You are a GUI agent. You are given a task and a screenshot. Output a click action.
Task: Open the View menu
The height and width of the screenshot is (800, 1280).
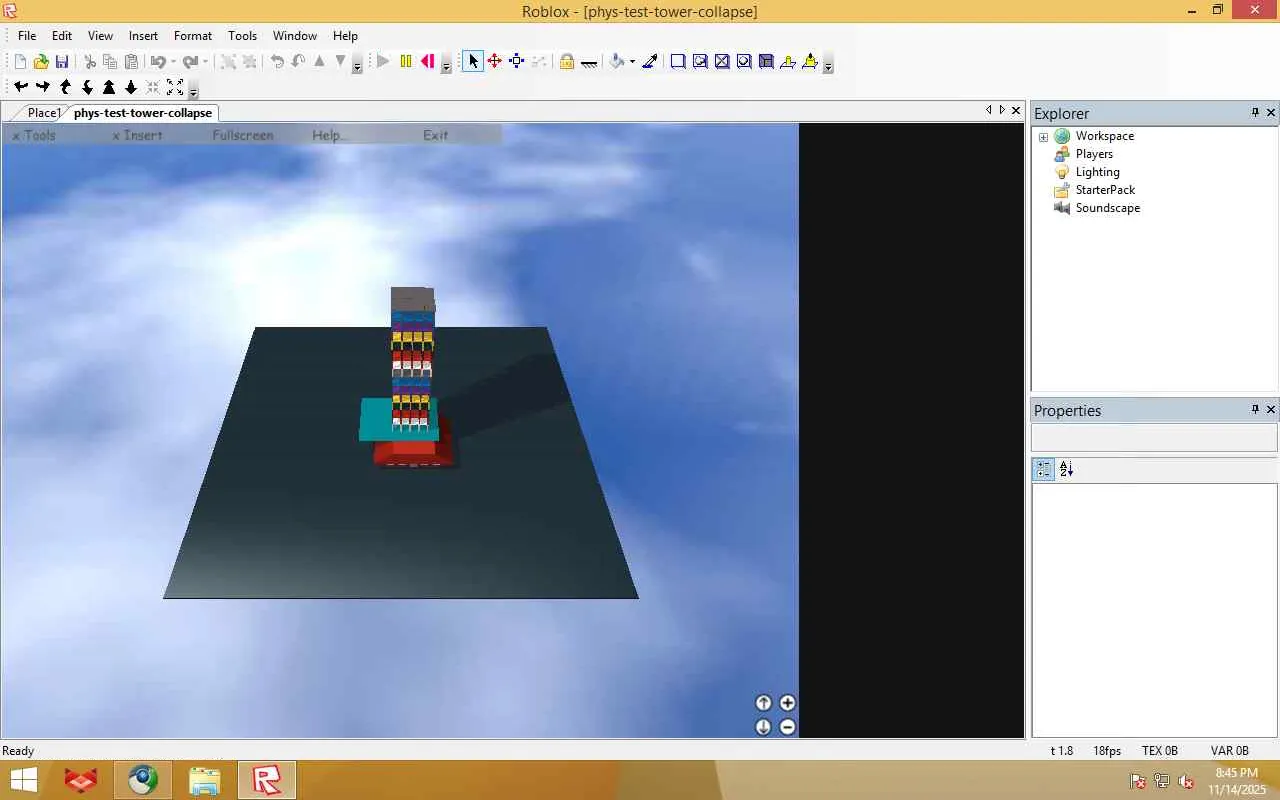pyautogui.click(x=100, y=36)
